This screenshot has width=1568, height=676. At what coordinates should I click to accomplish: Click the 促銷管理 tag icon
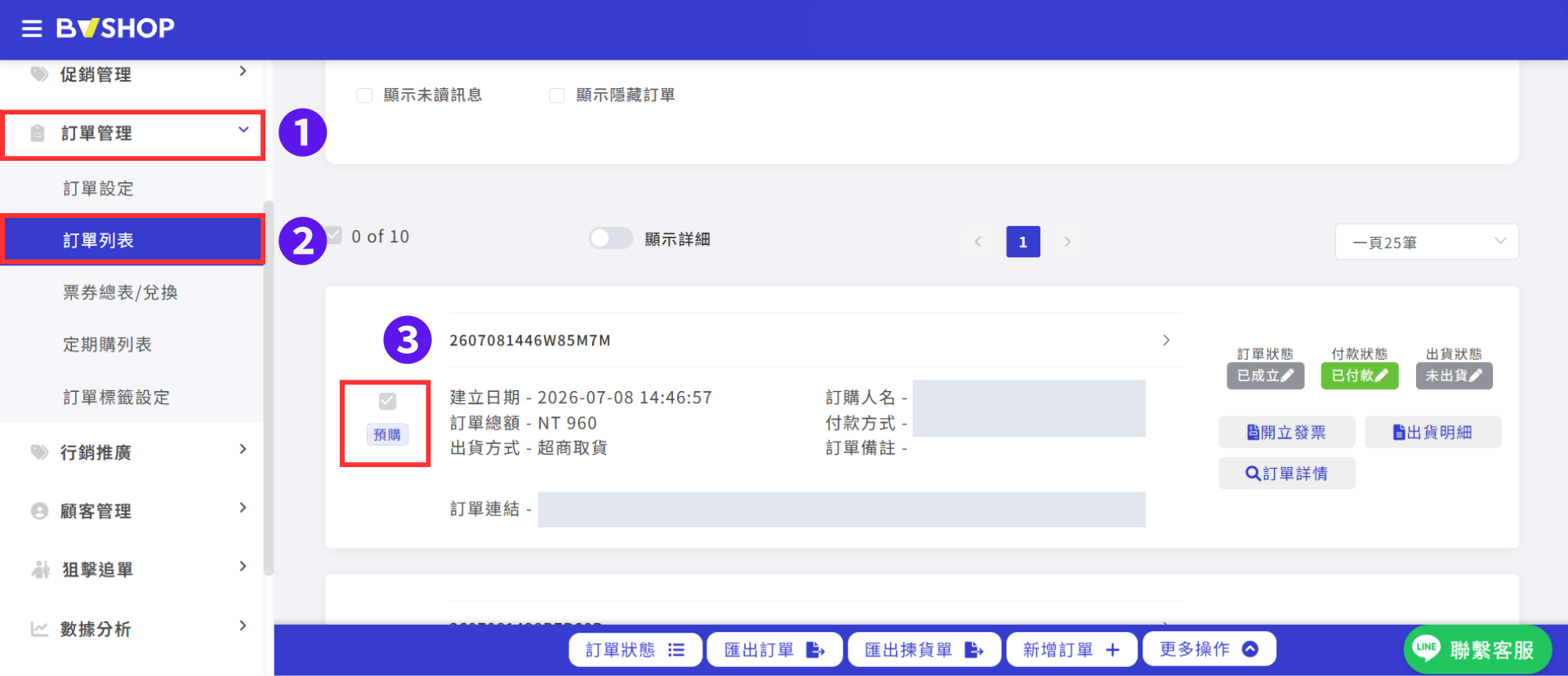pyautogui.click(x=39, y=74)
